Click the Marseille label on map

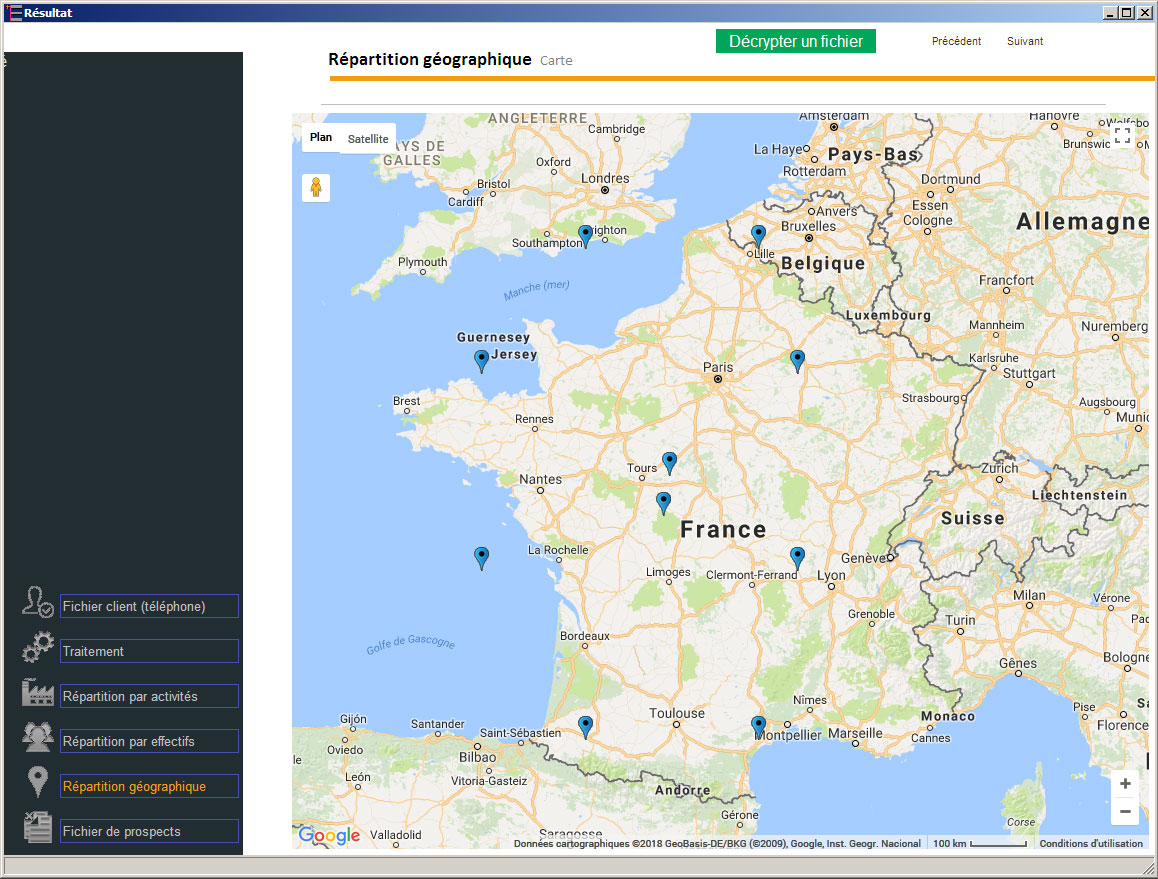point(855,733)
